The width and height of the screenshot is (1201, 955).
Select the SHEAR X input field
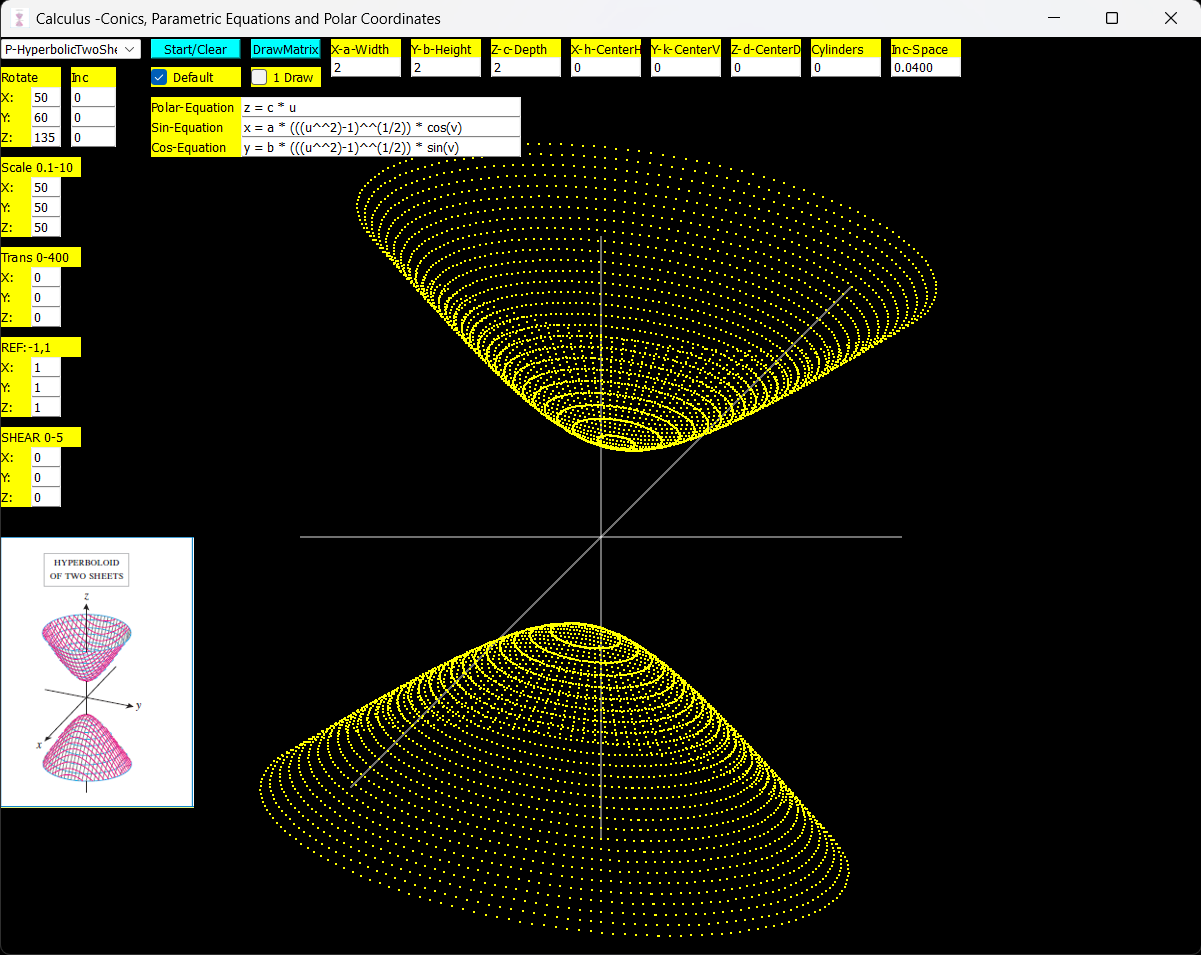(x=45, y=458)
